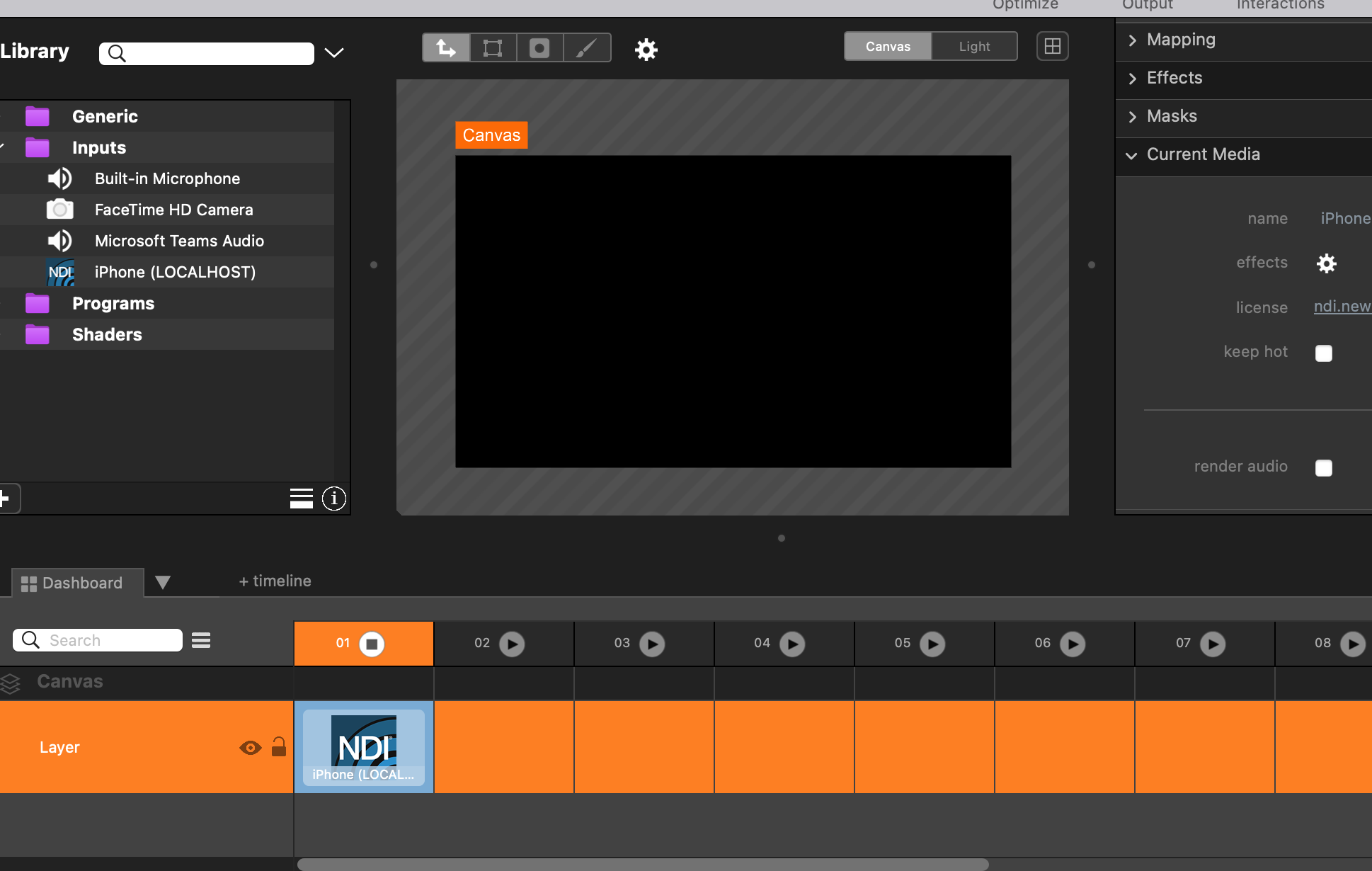The height and width of the screenshot is (871, 1372).
Task: Select the brush paint tool
Action: coord(586,48)
